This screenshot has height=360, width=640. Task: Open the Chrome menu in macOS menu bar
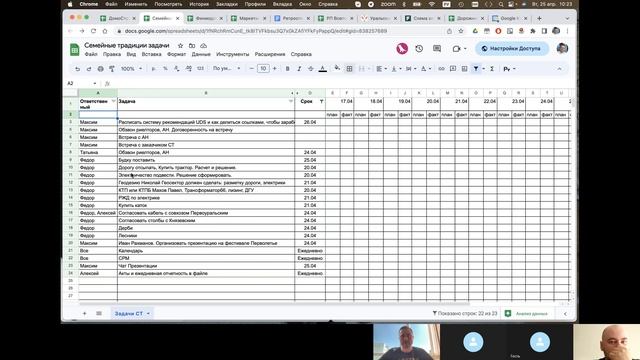click(89, 4)
